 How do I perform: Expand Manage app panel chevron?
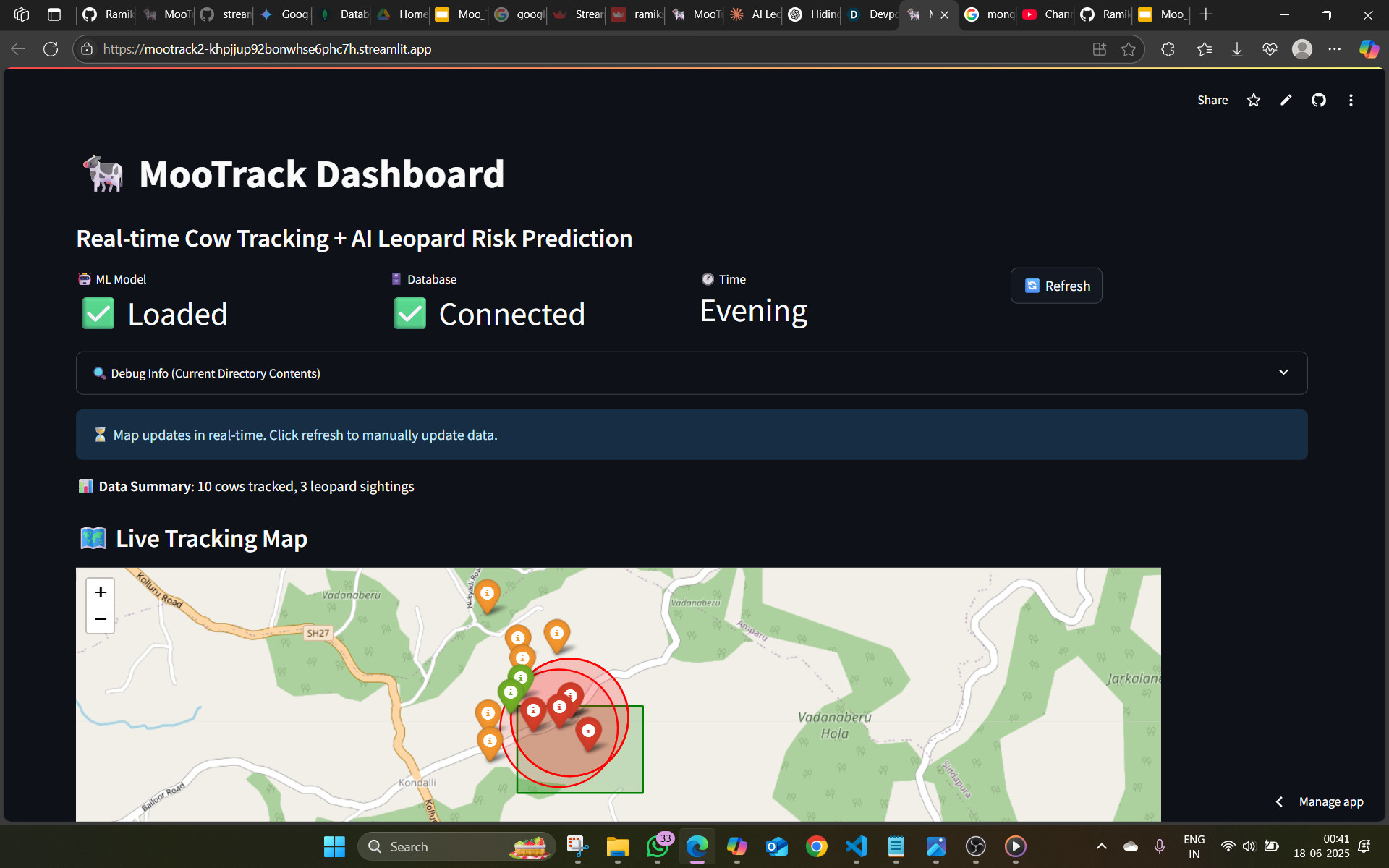coord(1279,801)
